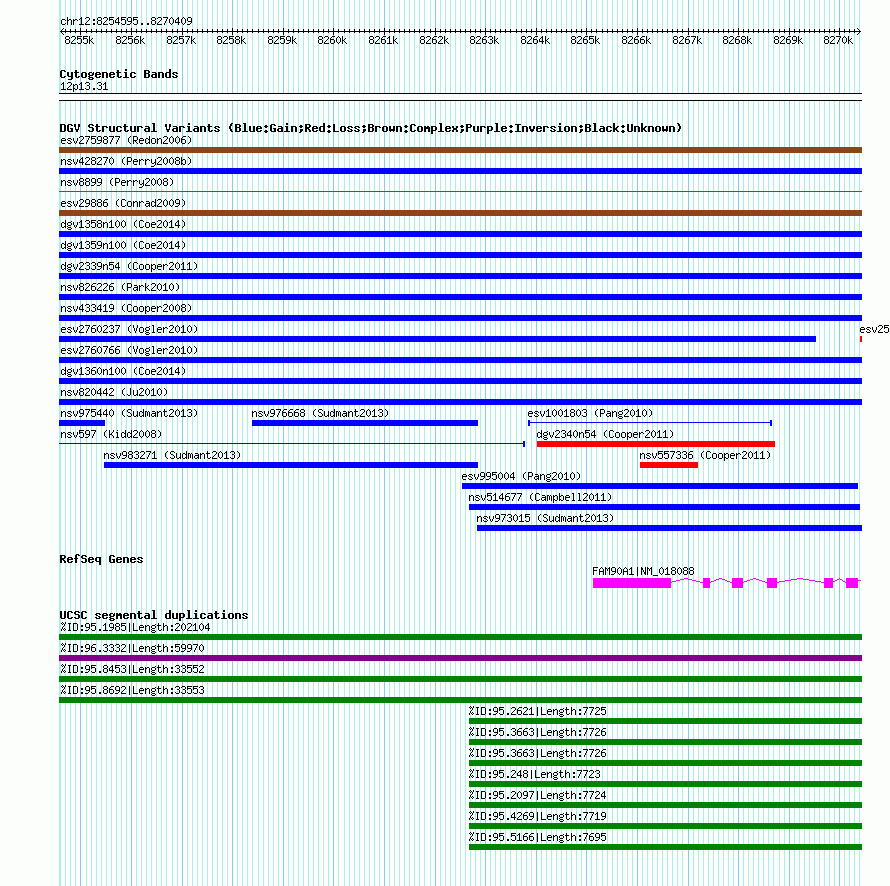Viewport: 890px width, 886px height.
Task: Select the nsv557336 (Cooper2011) red loss bar
Action: click(669, 465)
